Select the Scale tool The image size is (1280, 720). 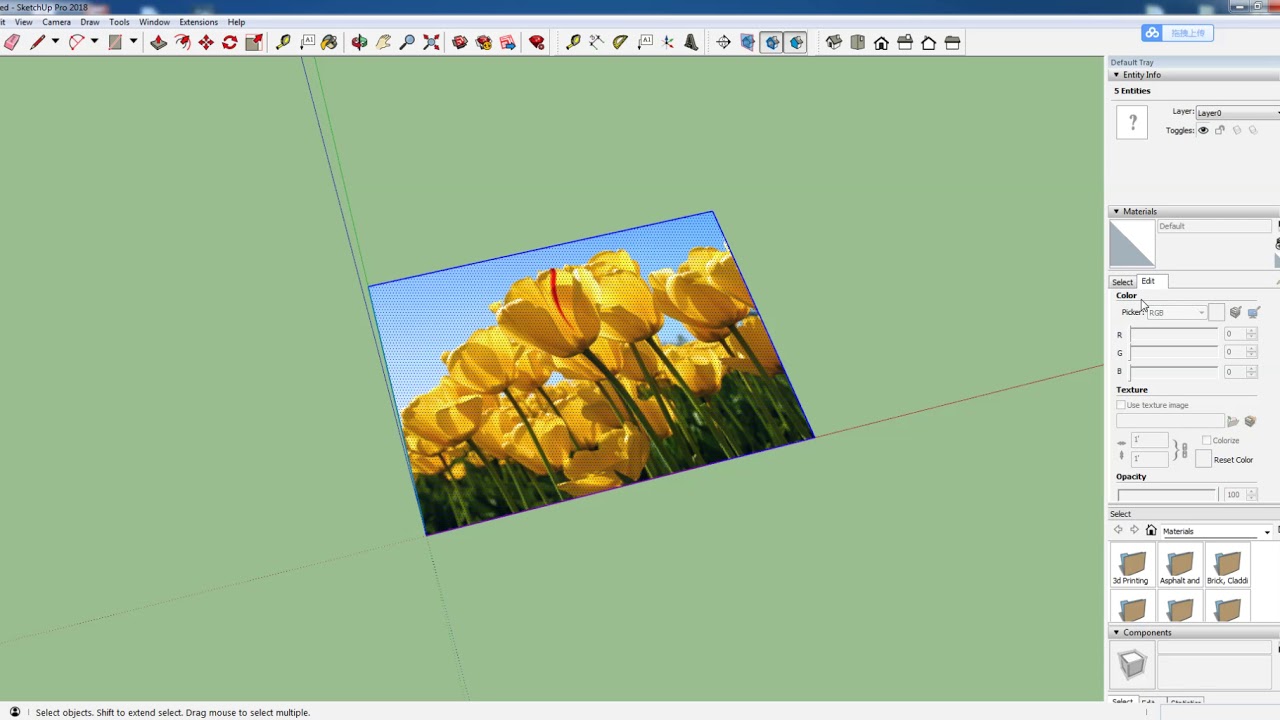click(254, 42)
